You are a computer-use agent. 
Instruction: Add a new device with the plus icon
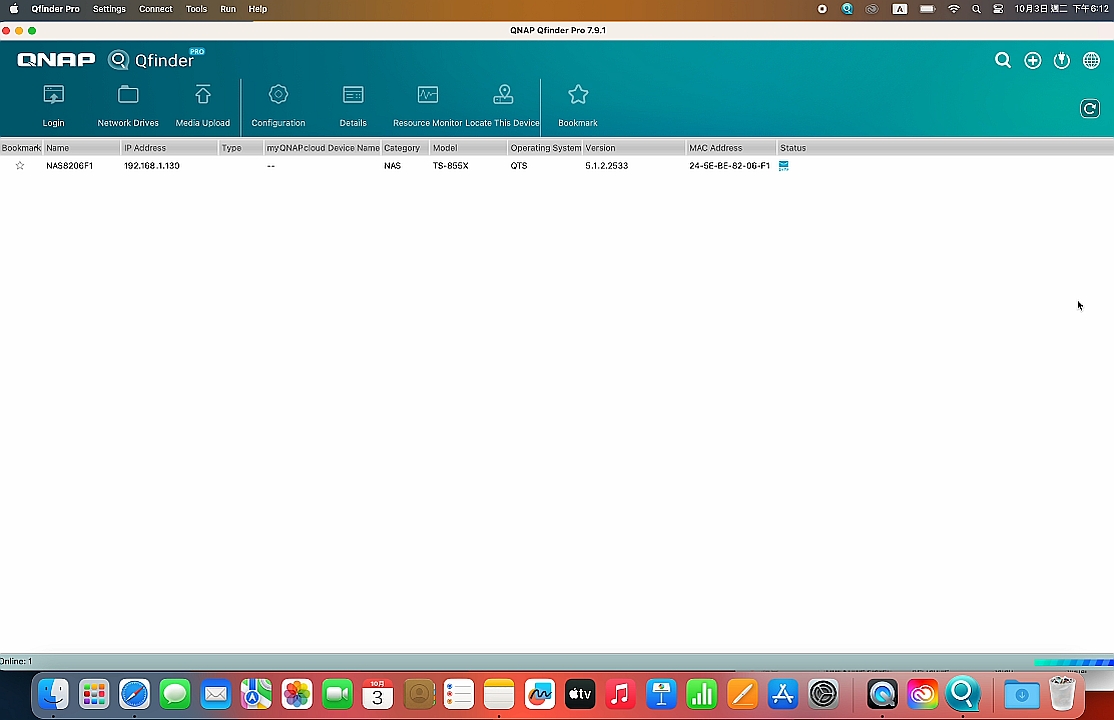coord(1032,60)
